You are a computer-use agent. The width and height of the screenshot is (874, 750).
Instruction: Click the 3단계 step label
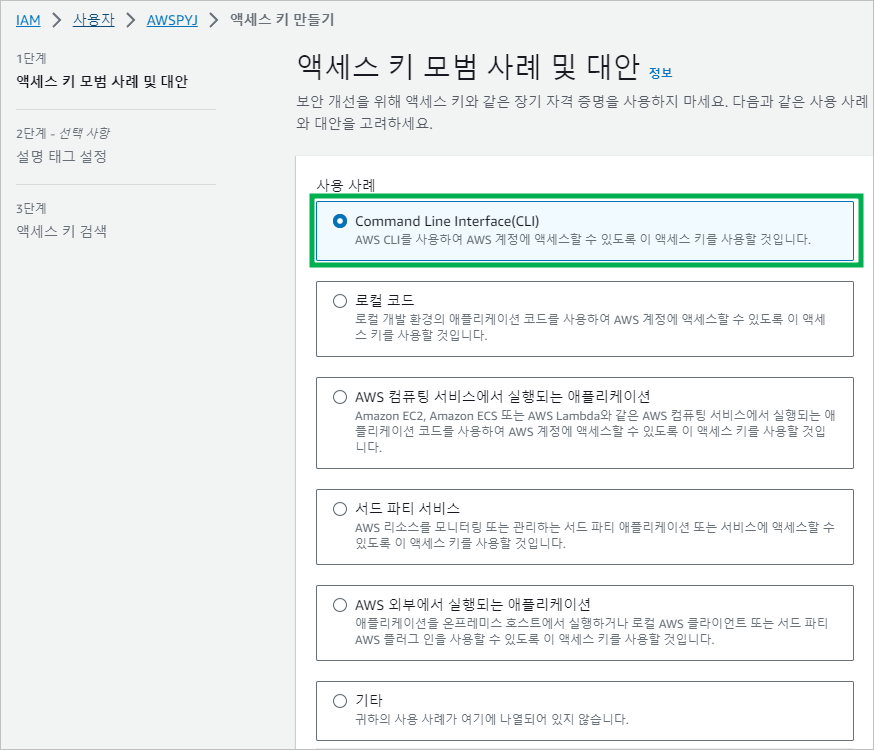click(31, 208)
